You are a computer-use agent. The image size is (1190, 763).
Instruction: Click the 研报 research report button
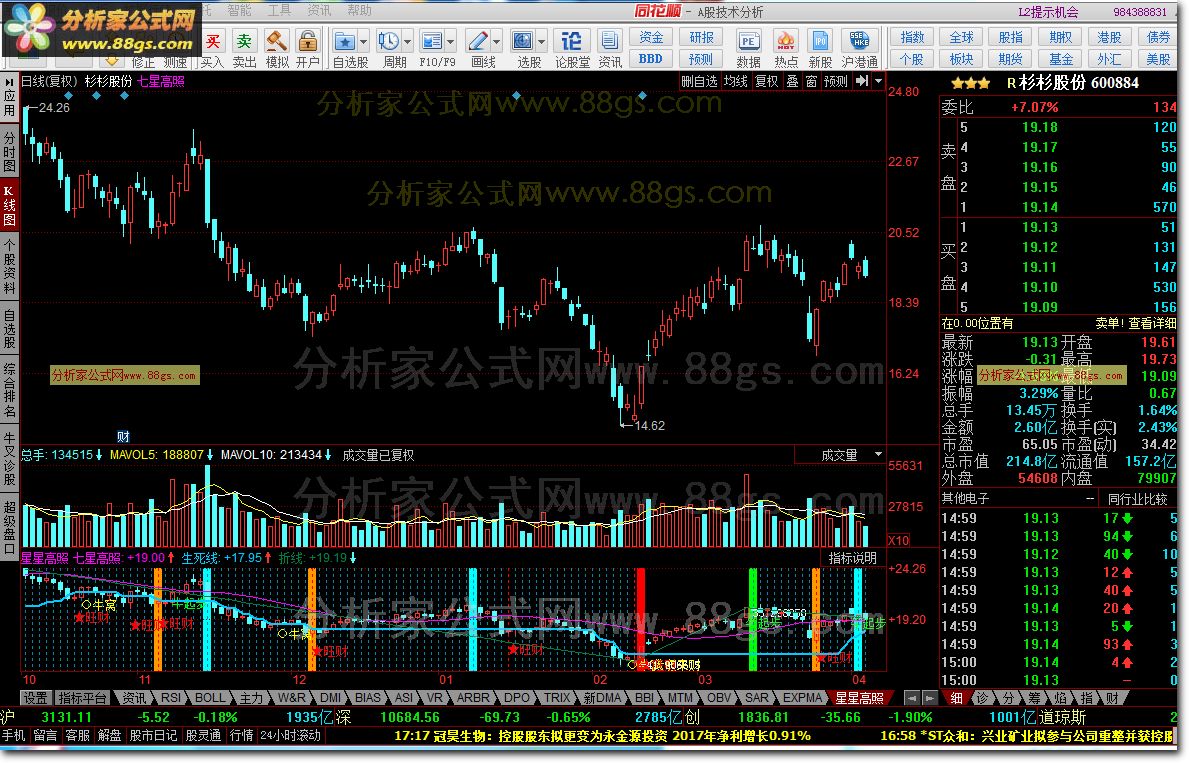(x=701, y=37)
